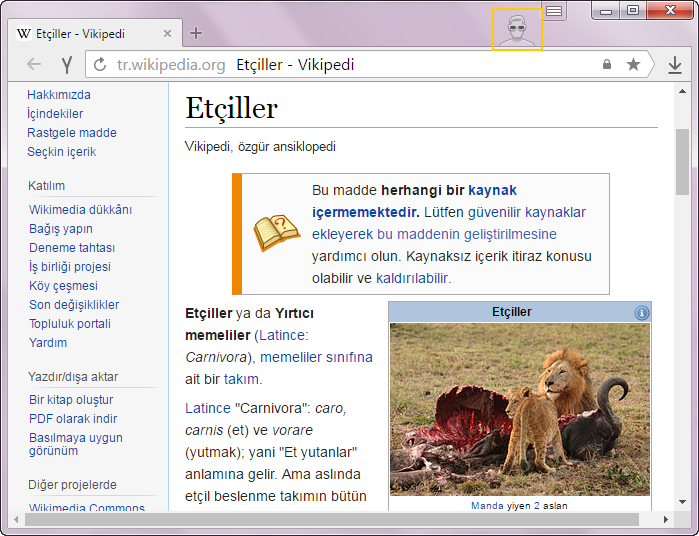Open Basılmaya uygun görünüm link
Screen dimensions: 699x536
[x=76, y=444]
